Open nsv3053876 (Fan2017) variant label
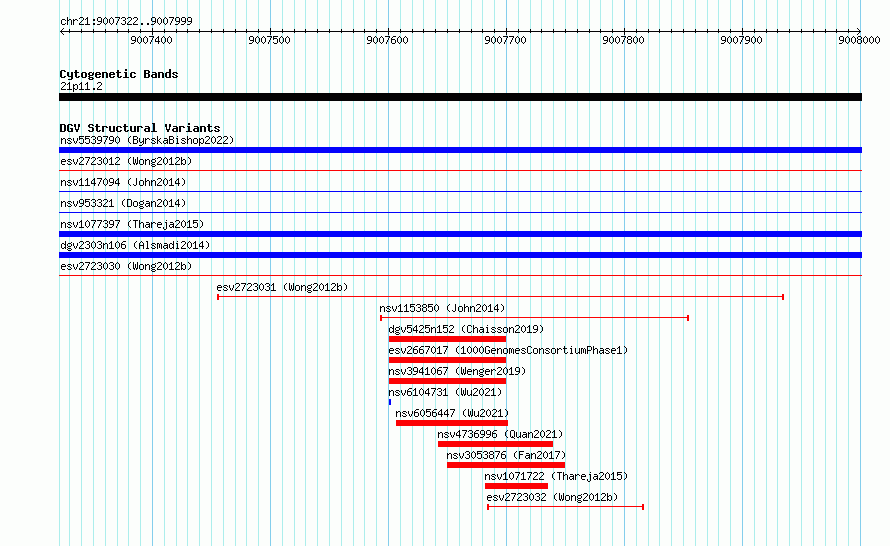Image resolution: width=890 pixels, height=546 pixels. click(506, 455)
